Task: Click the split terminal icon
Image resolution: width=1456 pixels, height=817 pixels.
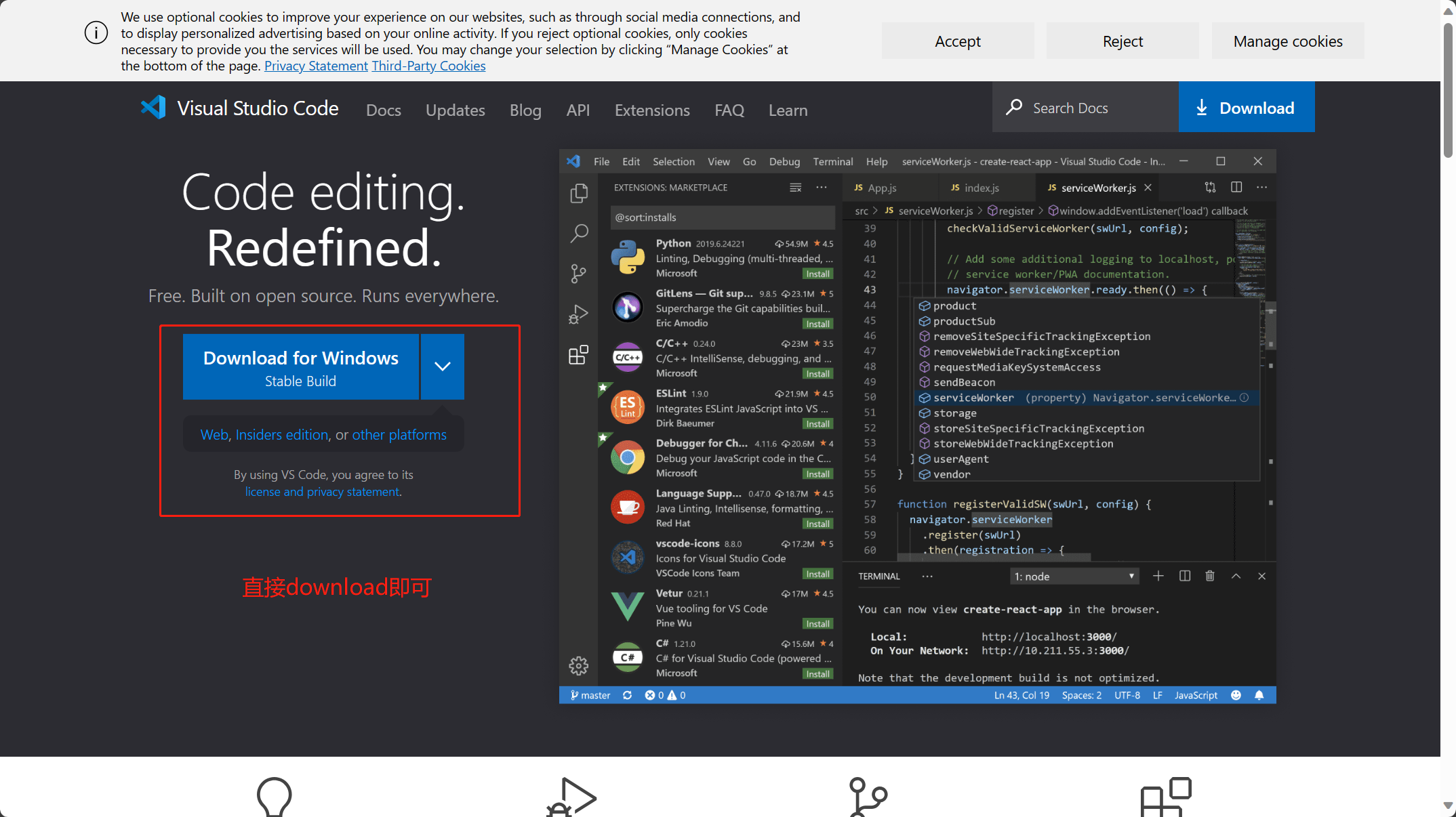Action: click(1185, 576)
